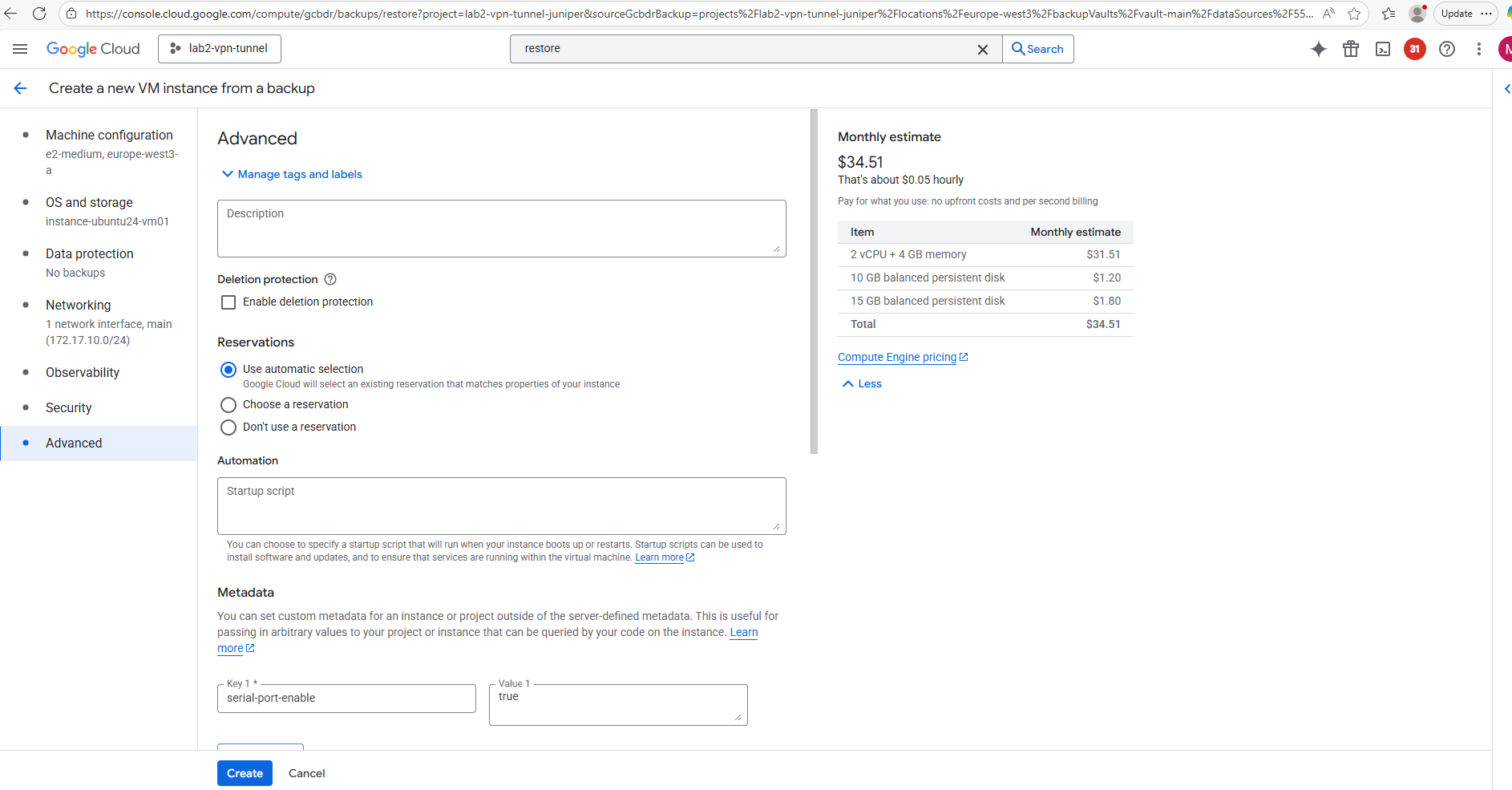Clear the restore search text
The width and height of the screenshot is (1512, 790).
(x=983, y=49)
